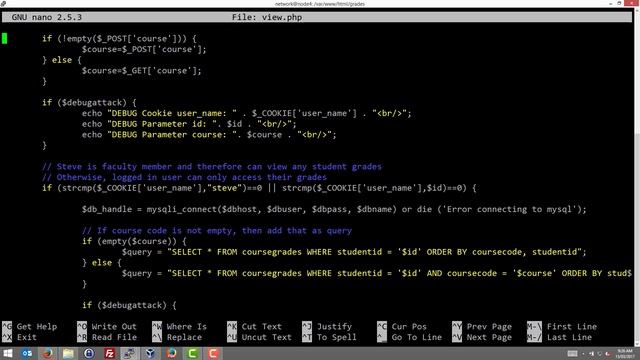The height and width of the screenshot is (360, 640).
Task: Click the ^Y Prev Page shortcut
Action: pos(482,326)
